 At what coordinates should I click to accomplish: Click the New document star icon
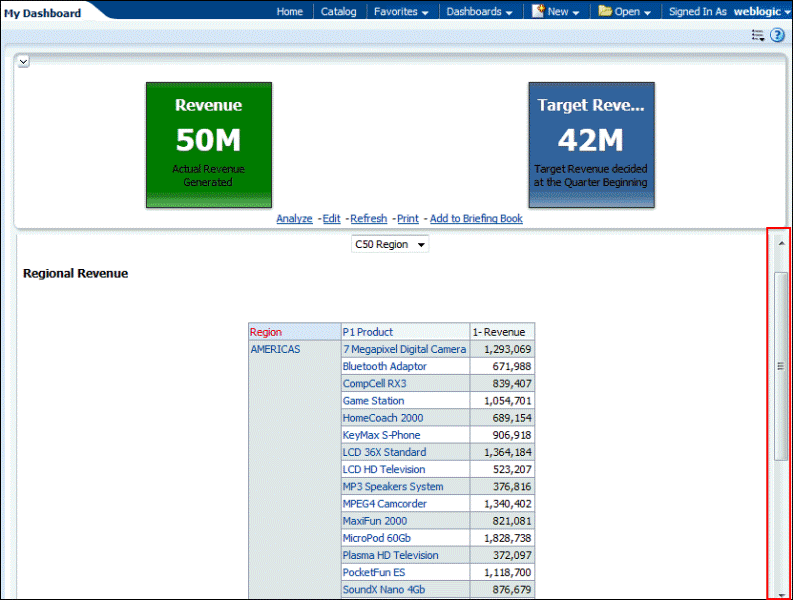(x=538, y=11)
